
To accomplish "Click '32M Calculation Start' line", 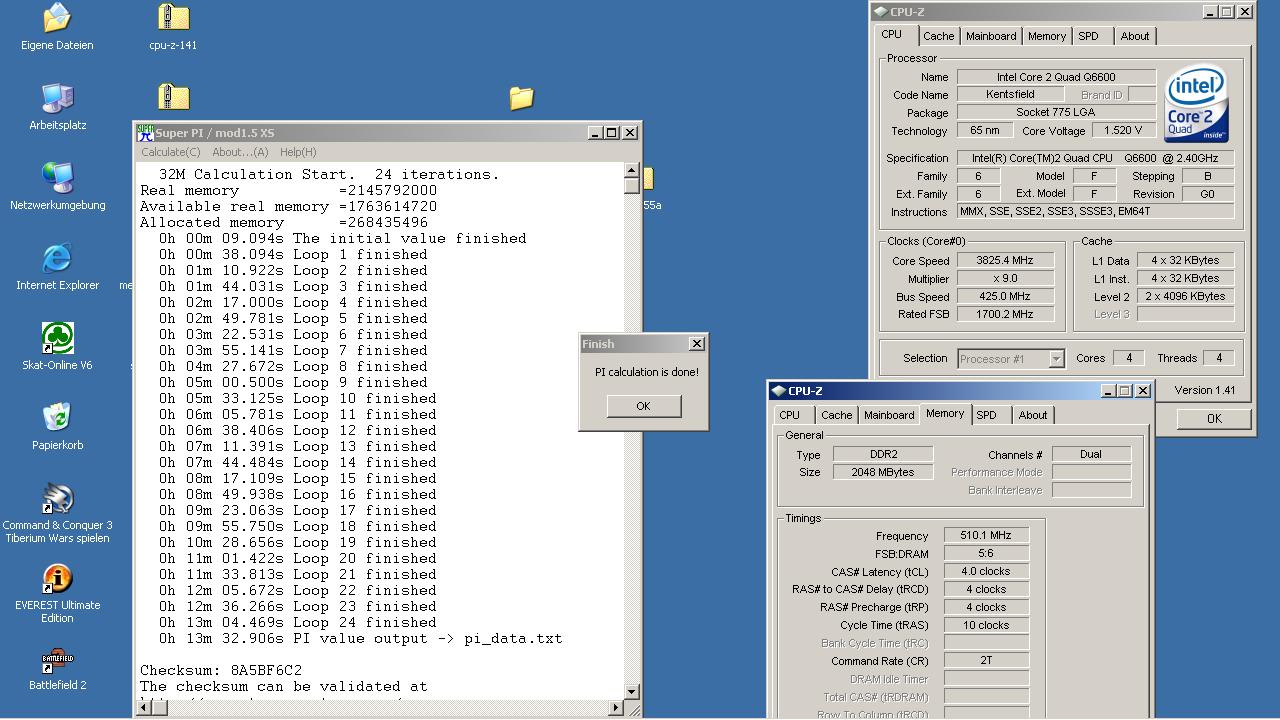I will click(328, 174).
